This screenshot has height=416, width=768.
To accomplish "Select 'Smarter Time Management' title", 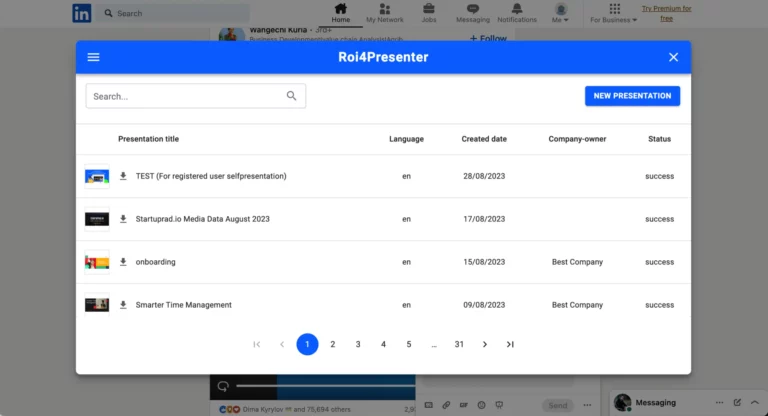I will click(184, 305).
